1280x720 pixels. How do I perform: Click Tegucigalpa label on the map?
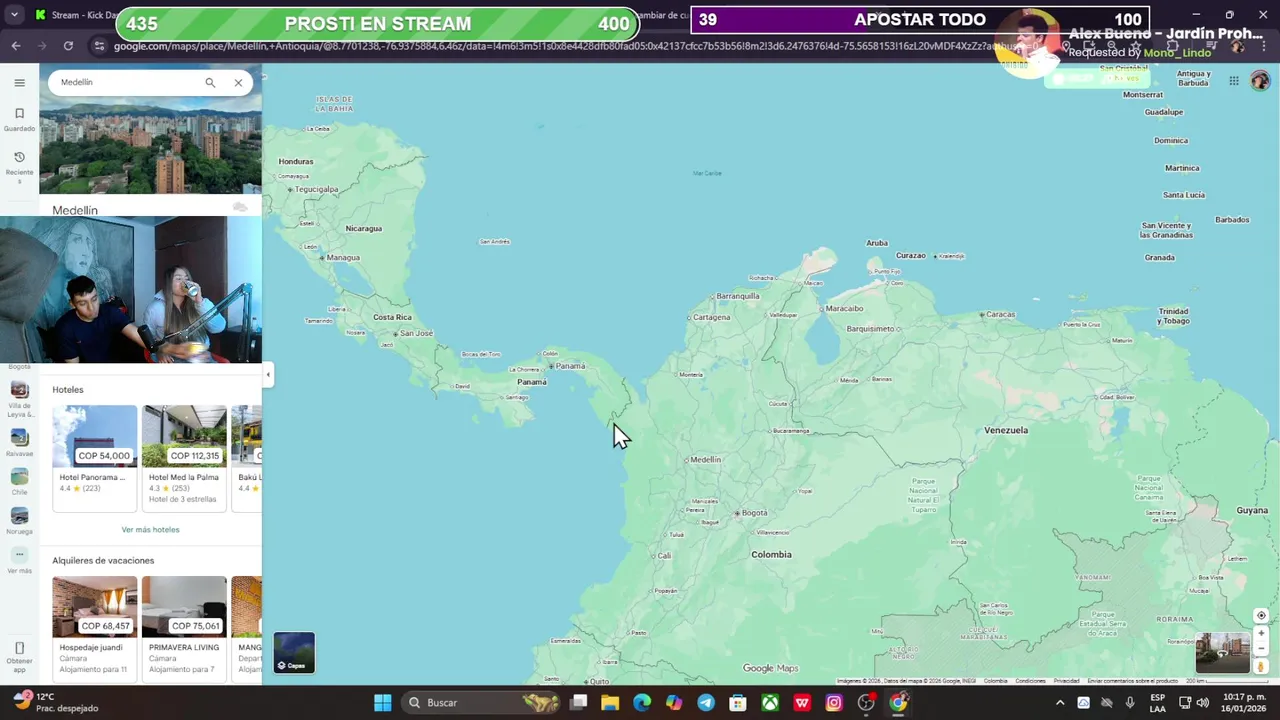tap(316, 189)
